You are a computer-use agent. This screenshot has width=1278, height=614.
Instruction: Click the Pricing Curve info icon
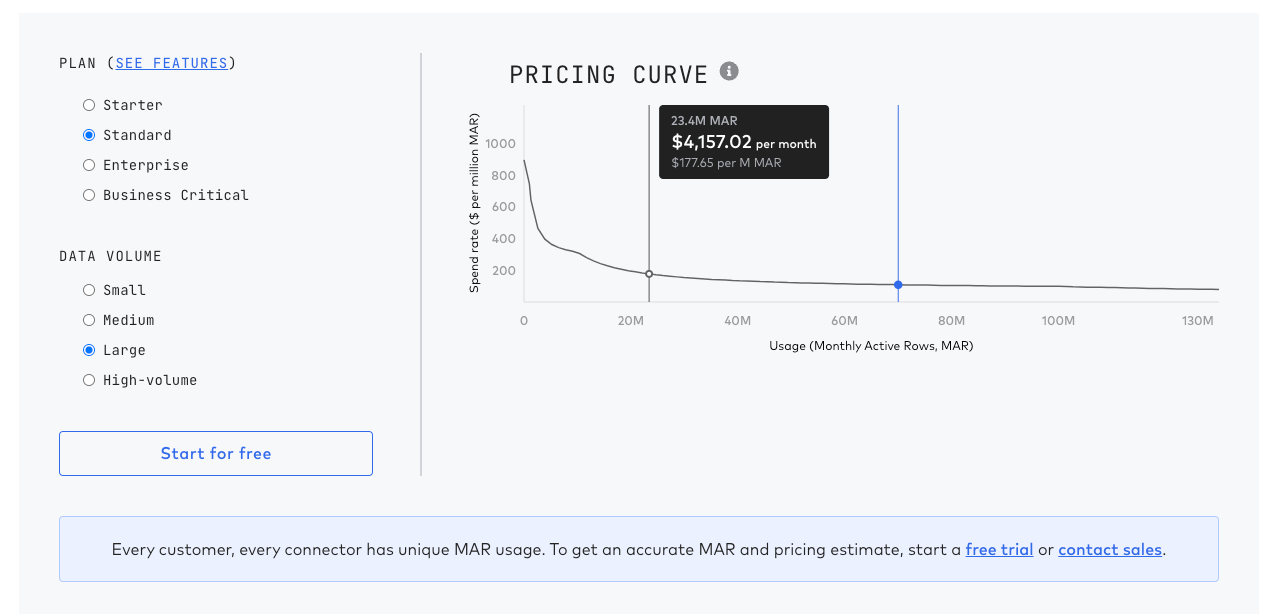point(730,71)
